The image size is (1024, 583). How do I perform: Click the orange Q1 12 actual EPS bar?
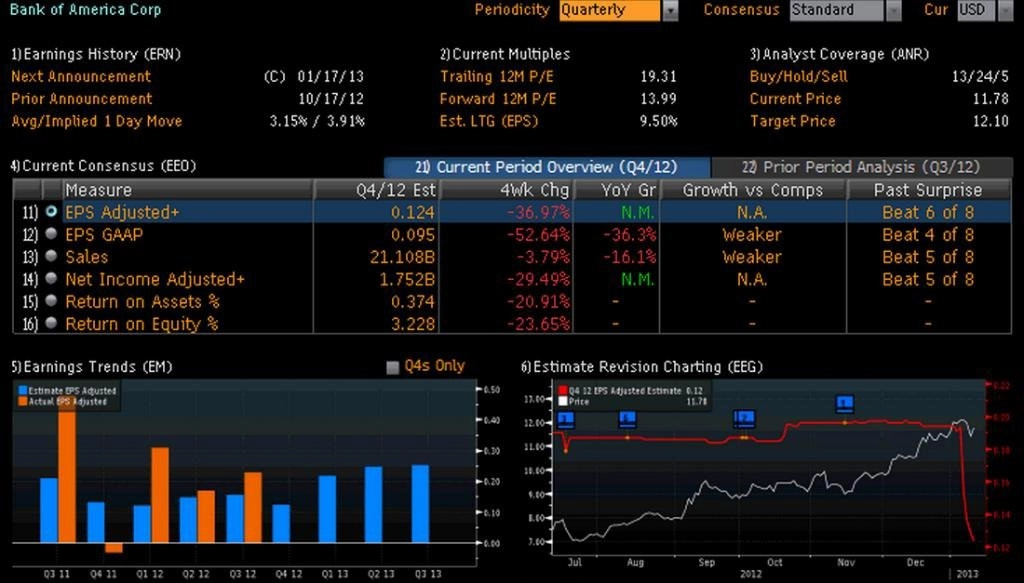[x=160, y=495]
